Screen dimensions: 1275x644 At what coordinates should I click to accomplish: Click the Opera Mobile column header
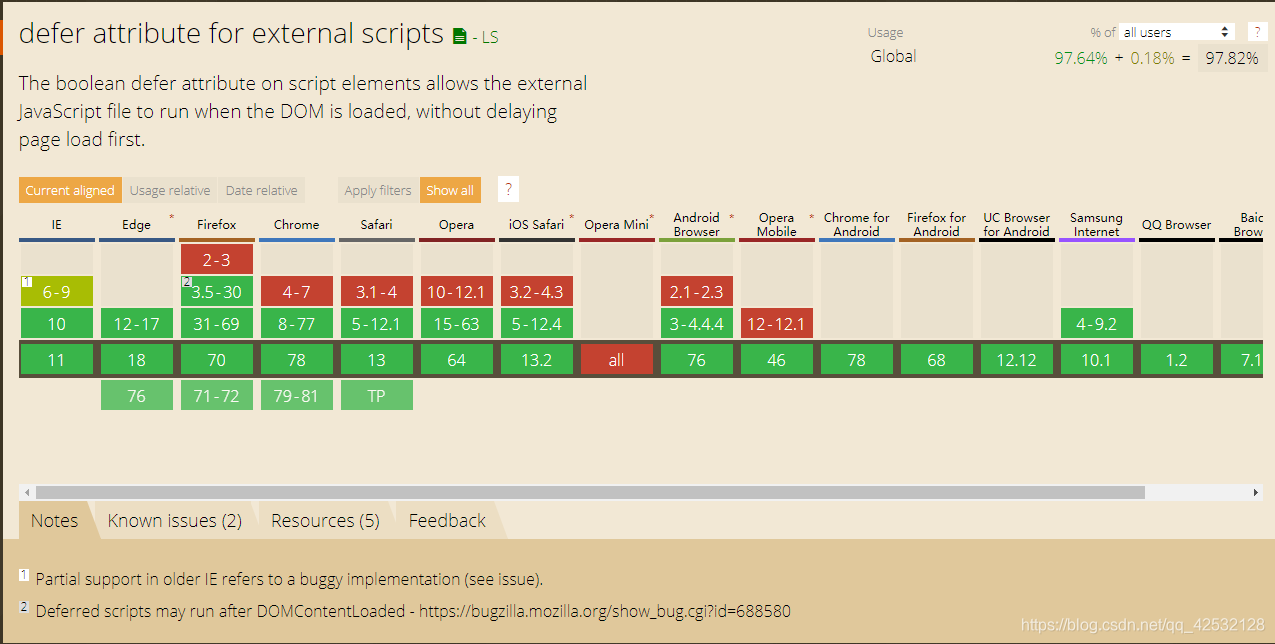click(777, 225)
